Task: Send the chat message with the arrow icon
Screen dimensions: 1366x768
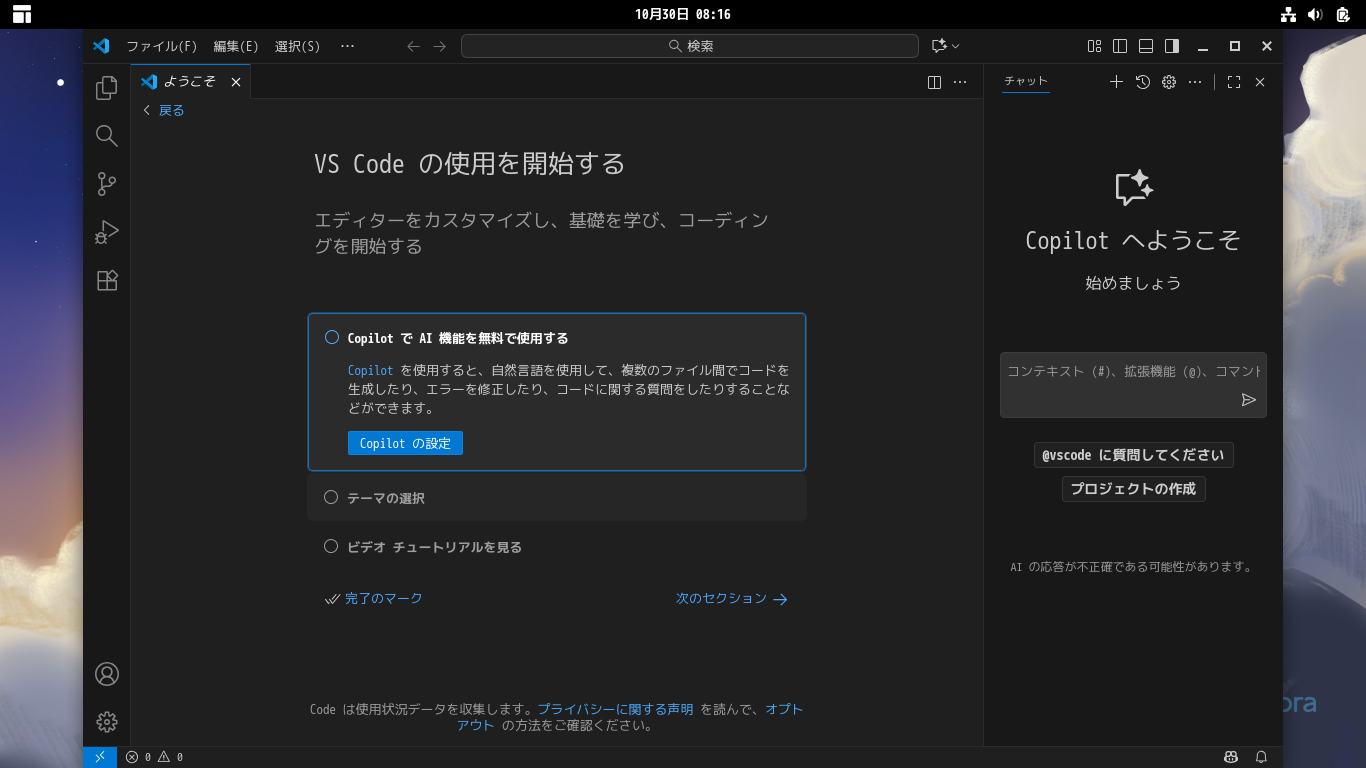Action: (1249, 400)
